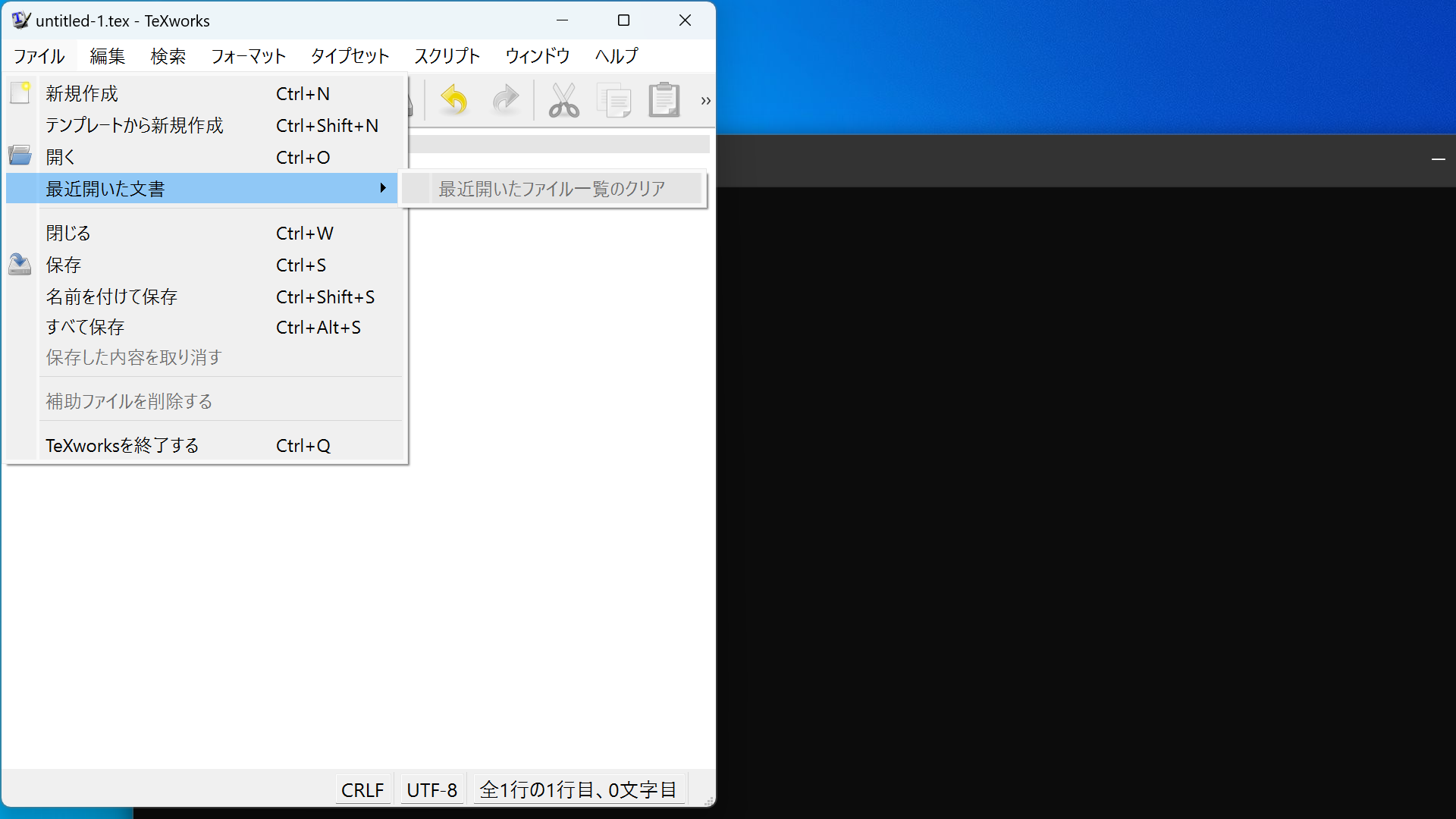Close the TeXworks window
This screenshot has width=1456, height=819.
coord(685,20)
